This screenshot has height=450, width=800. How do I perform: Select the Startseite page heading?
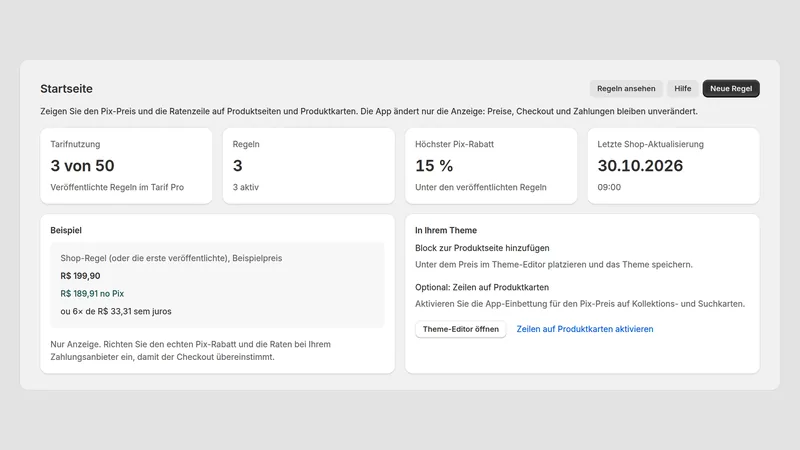coord(66,89)
